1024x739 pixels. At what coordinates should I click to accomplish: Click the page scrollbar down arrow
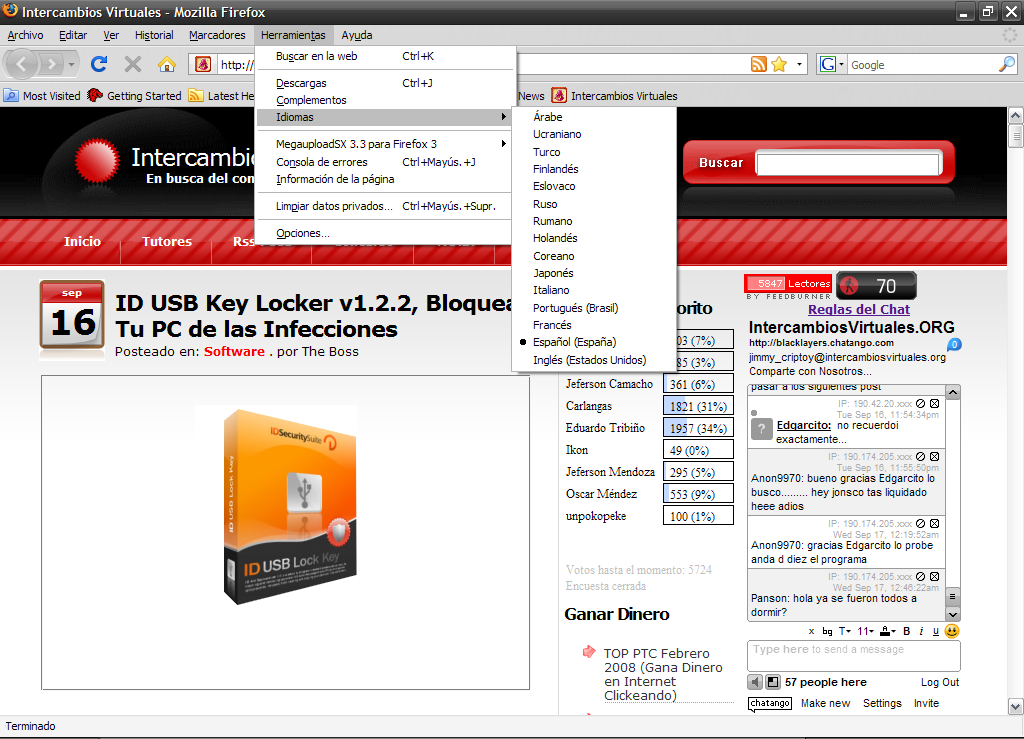tap(1016, 706)
